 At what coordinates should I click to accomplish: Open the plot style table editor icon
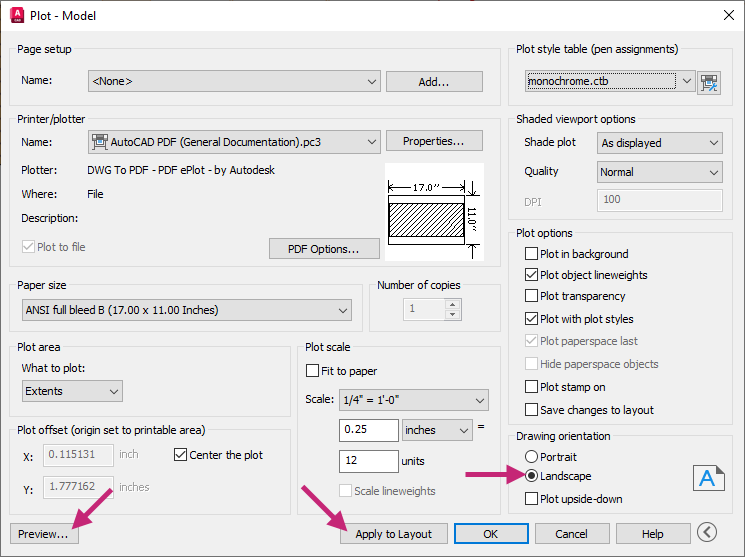708,83
